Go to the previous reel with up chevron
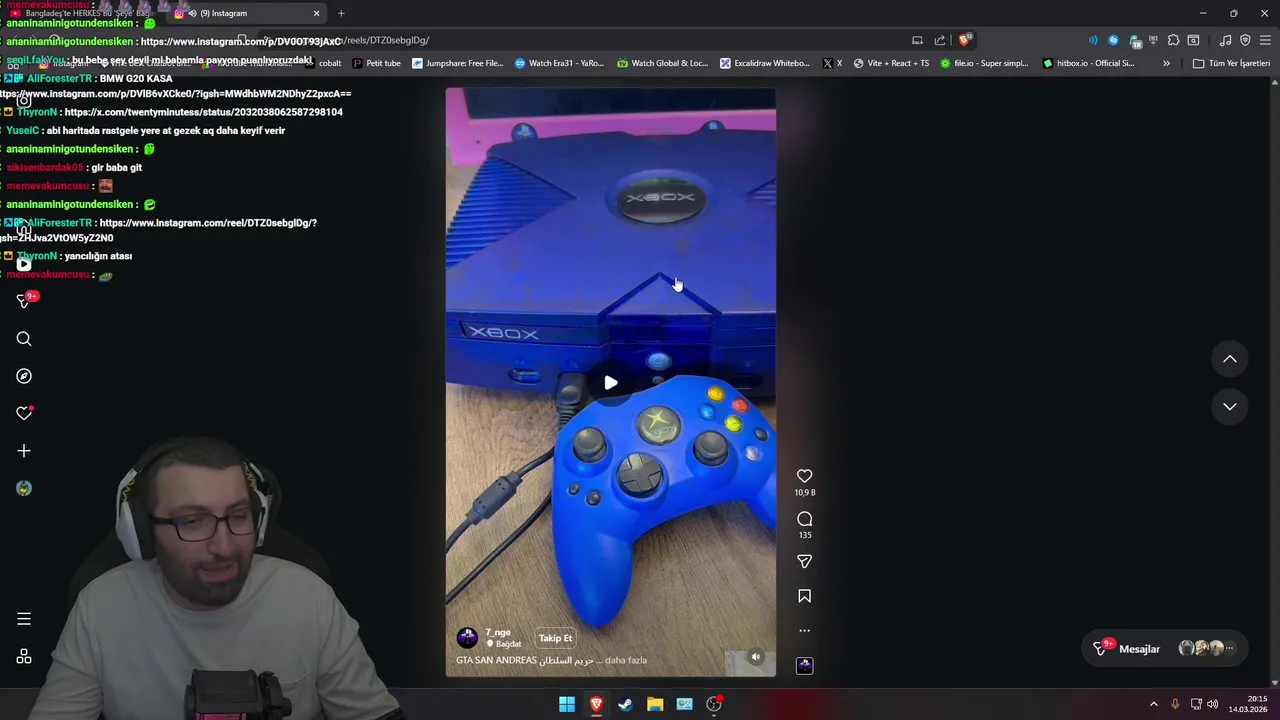This screenshot has height=720, width=1280. [1230, 359]
